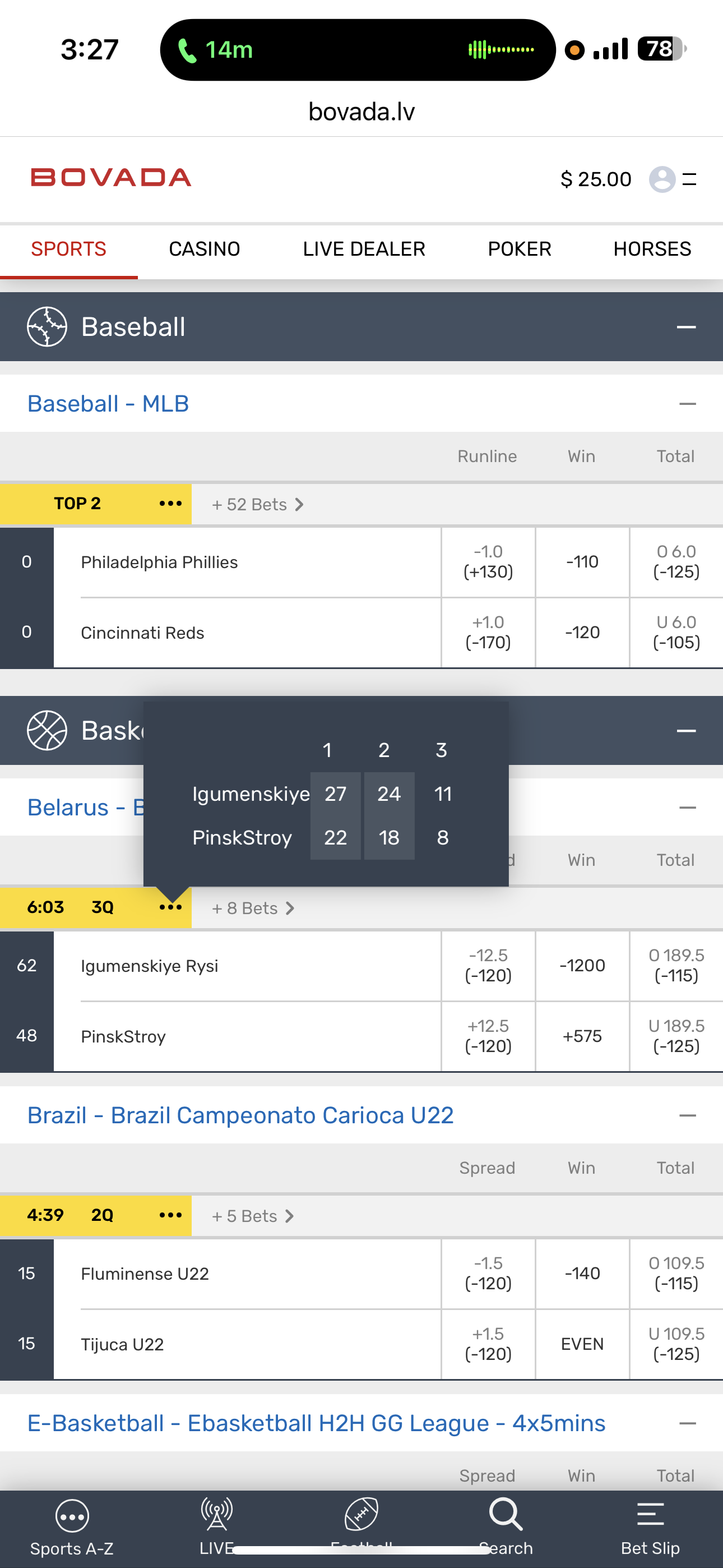The width and height of the screenshot is (723, 1568).
Task: Collapse Brazil Campeonato Carioca U22 league
Action: (687, 1115)
